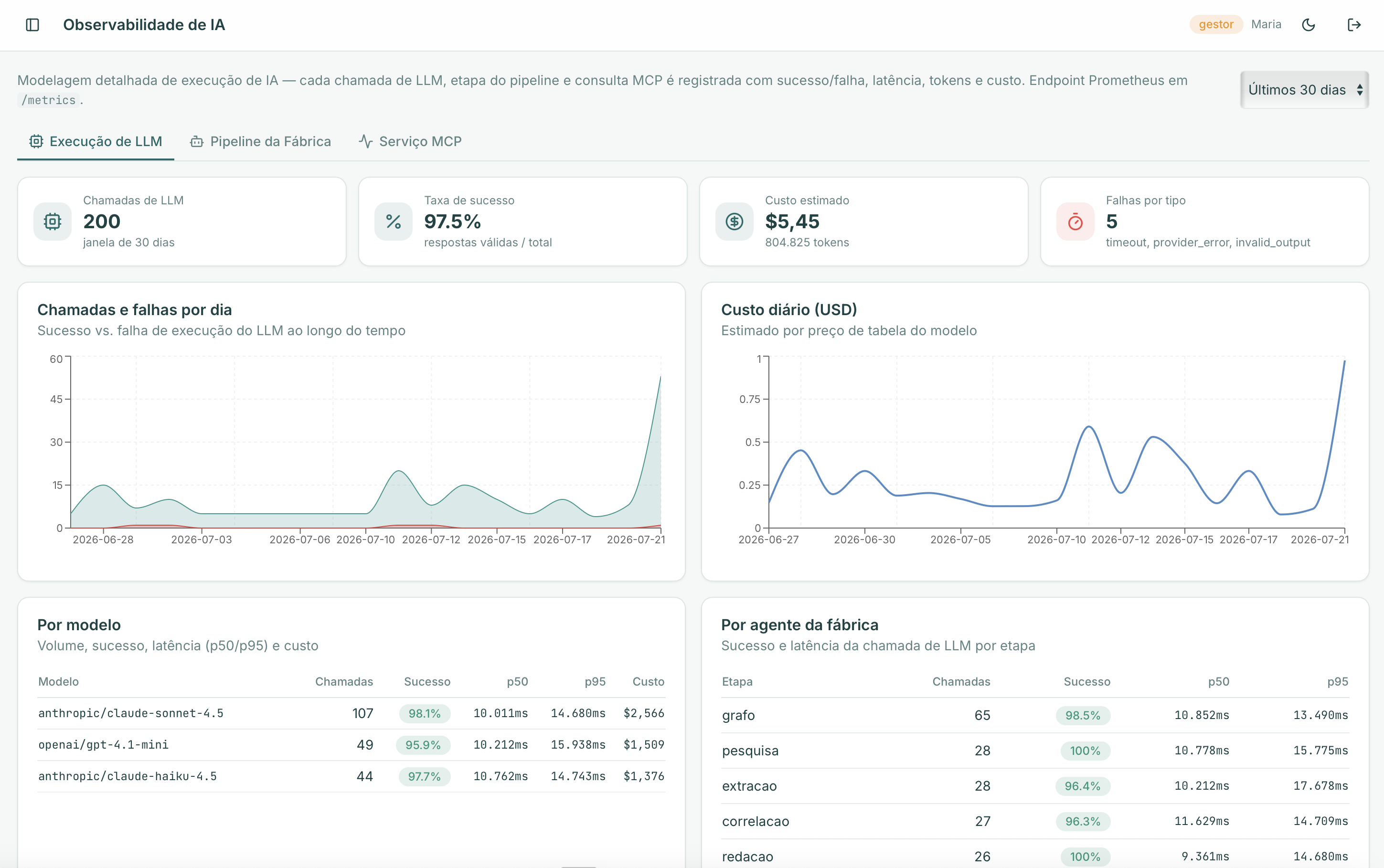The image size is (1384, 868).
Task: Click the Chamadas de LLM chip icon
Action: pos(52,222)
